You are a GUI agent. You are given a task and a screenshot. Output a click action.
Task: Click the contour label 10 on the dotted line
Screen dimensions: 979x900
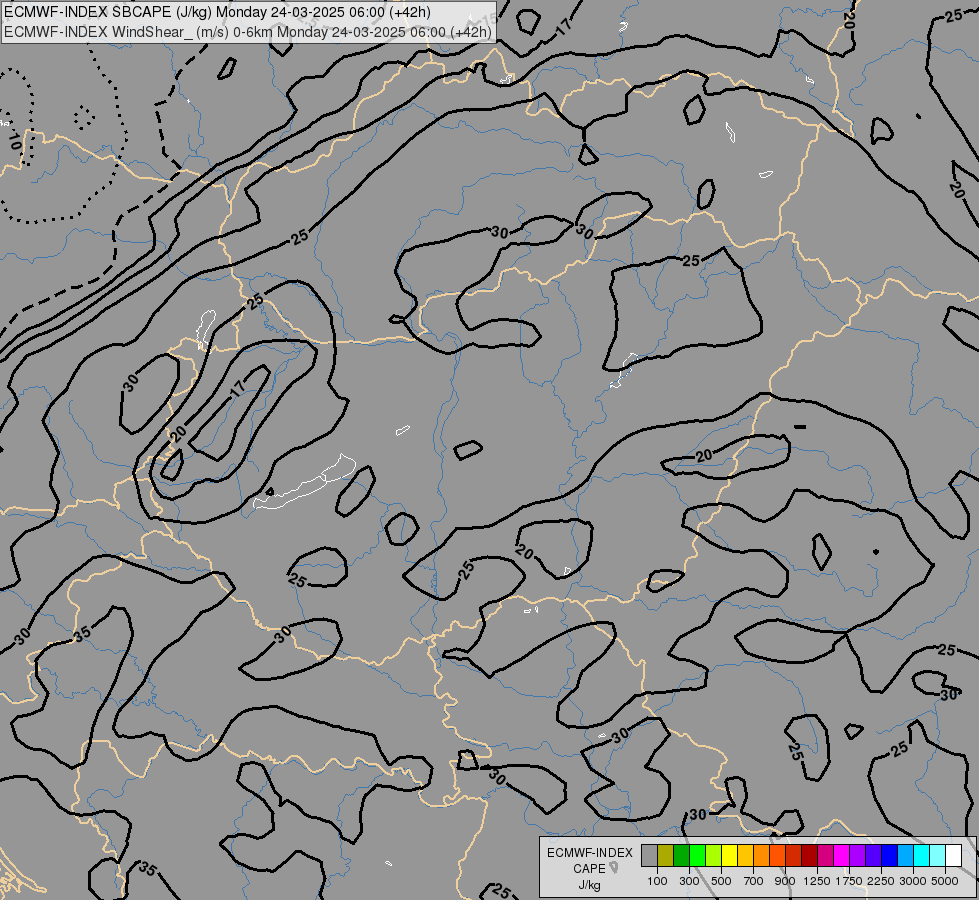pos(15,141)
